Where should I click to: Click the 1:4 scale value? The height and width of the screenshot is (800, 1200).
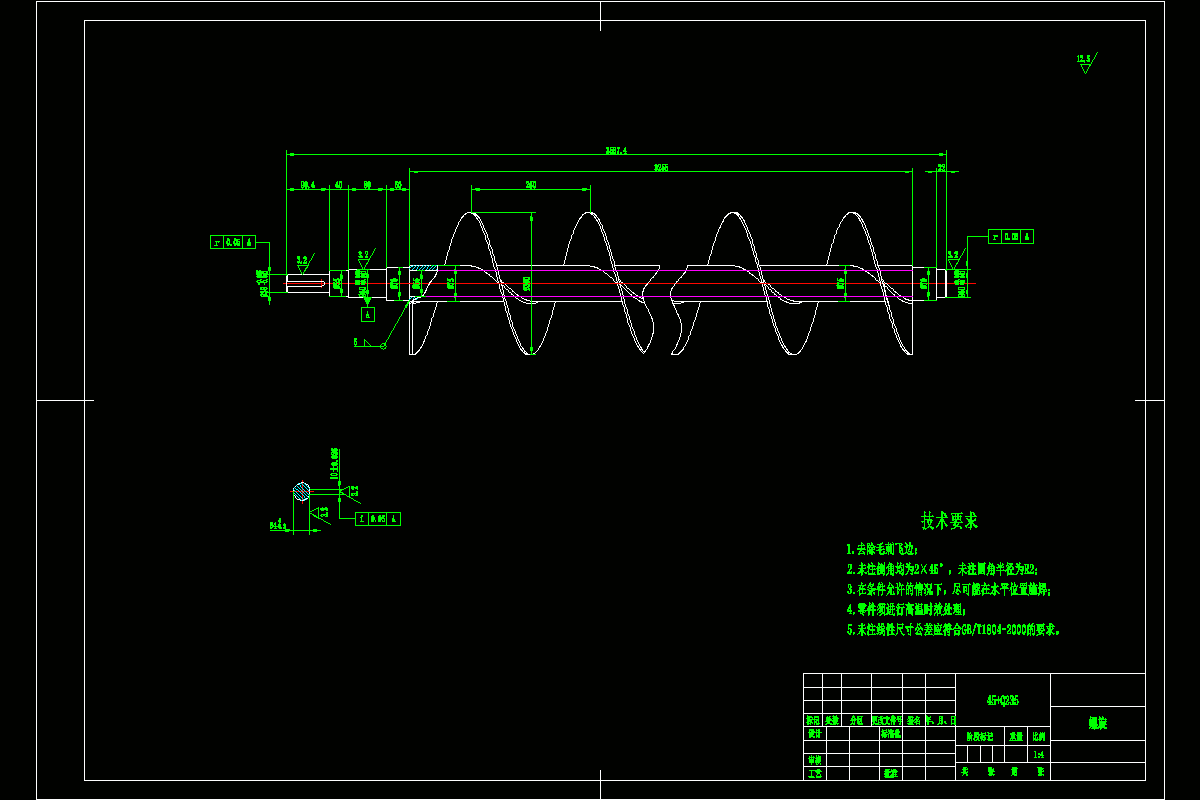coord(1040,755)
